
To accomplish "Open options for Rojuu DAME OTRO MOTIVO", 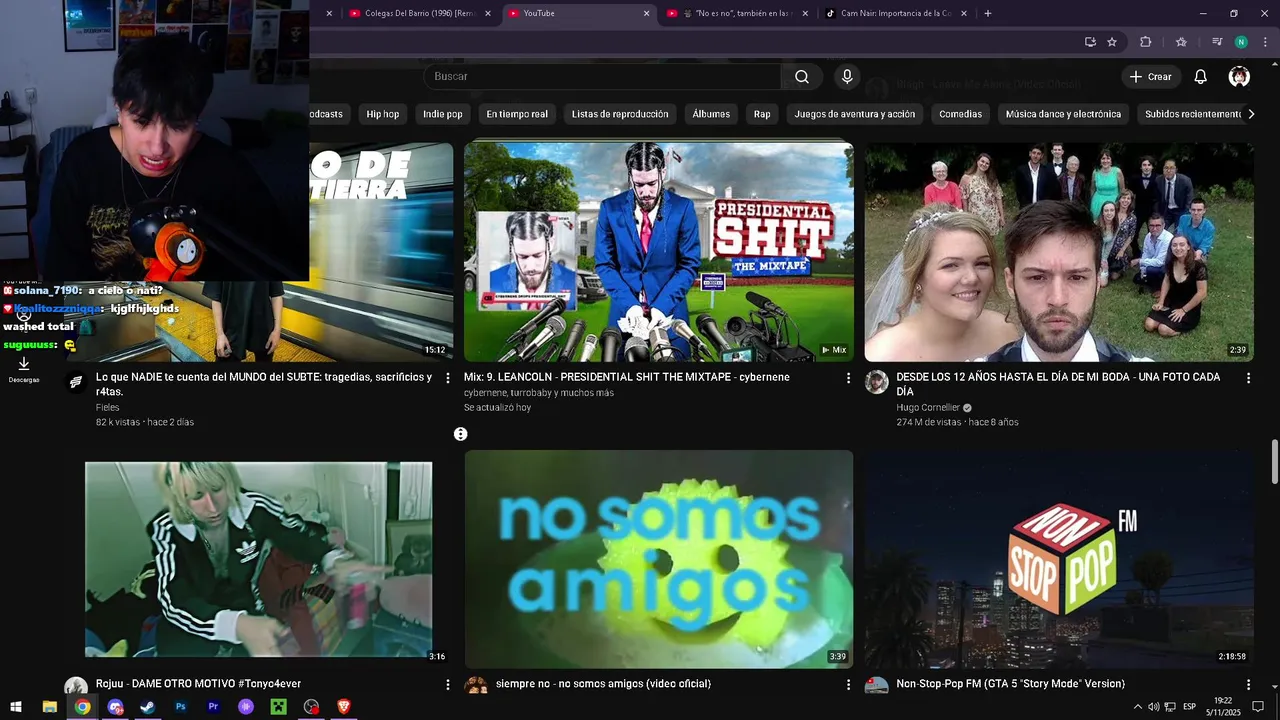I will pos(447,684).
